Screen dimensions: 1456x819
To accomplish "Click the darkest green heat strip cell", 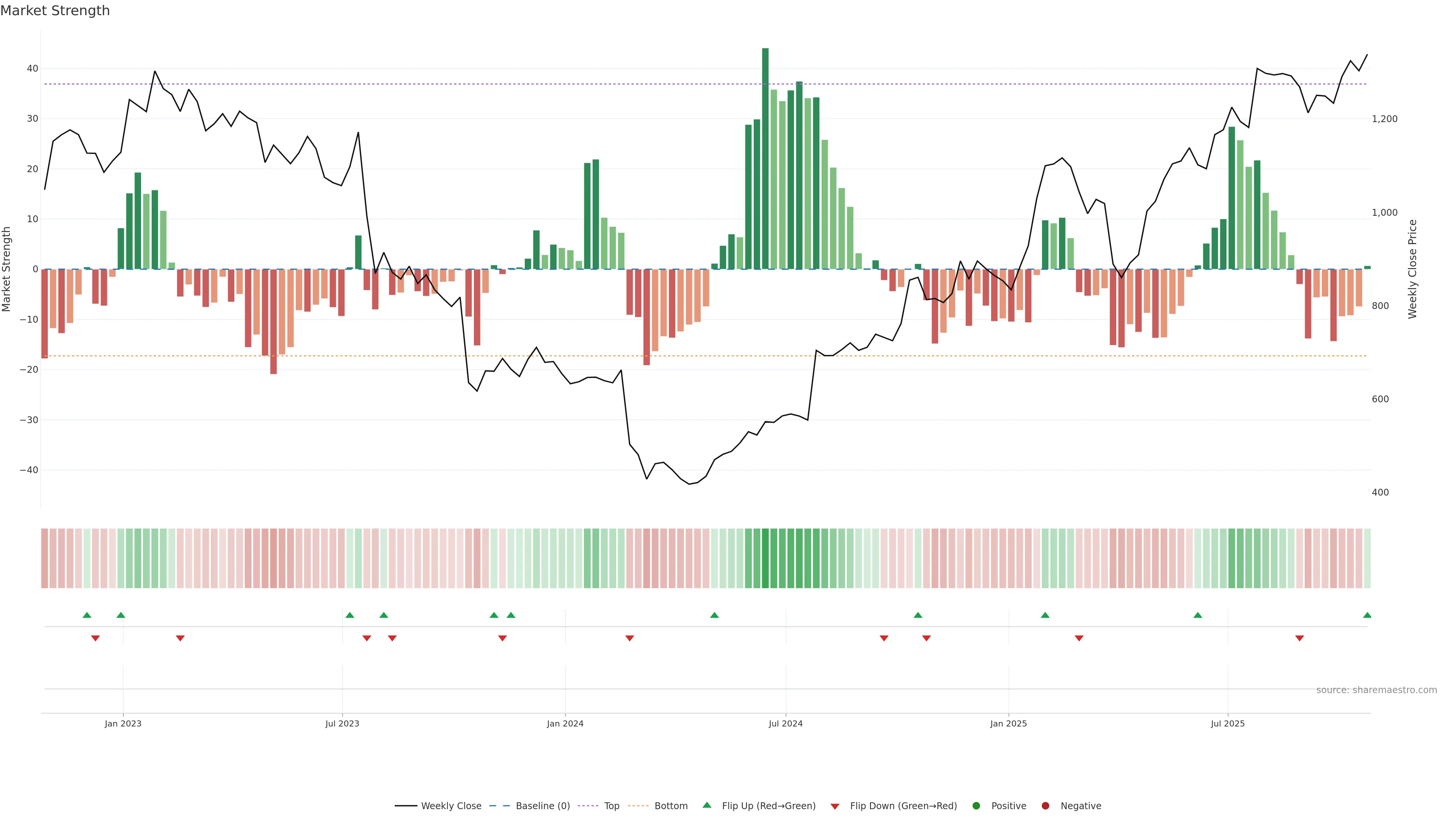I will tap(765, 559).
